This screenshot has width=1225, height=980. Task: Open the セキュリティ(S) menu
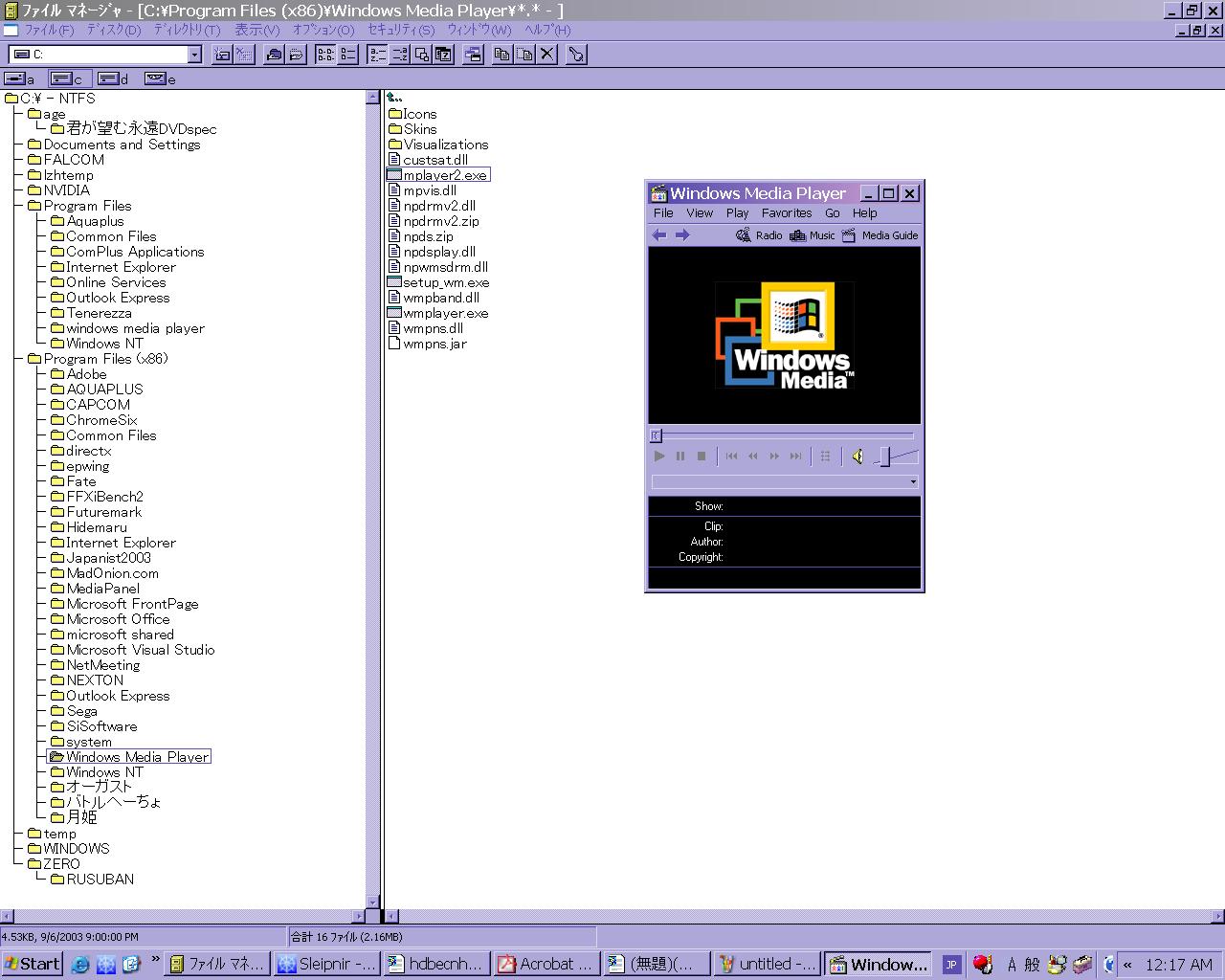pos(401,30)
